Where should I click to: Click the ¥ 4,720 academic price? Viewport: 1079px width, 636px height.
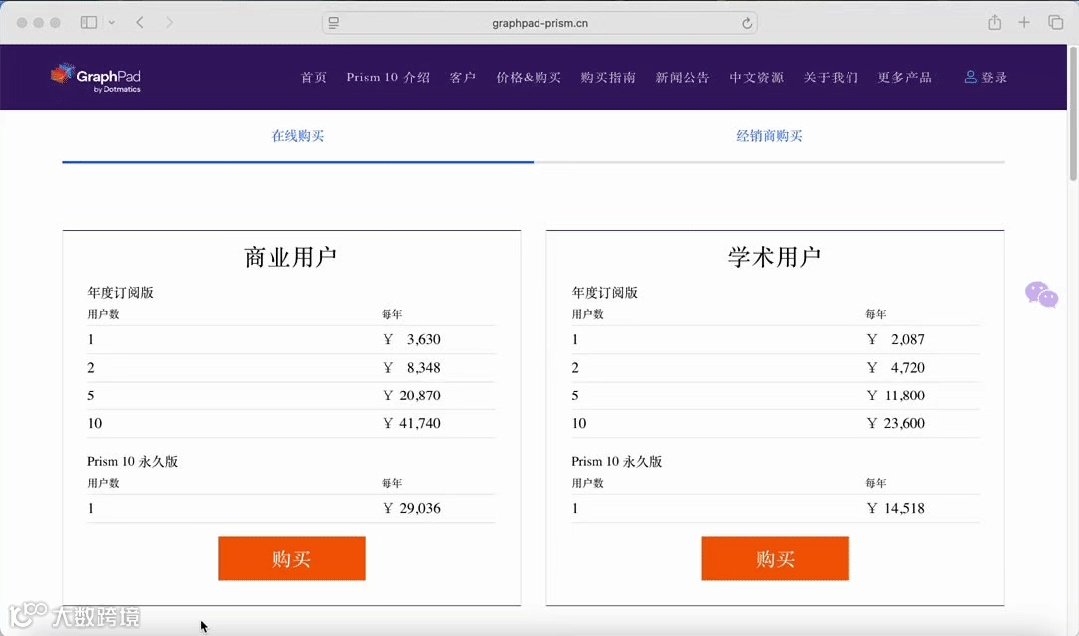[895, 368]
